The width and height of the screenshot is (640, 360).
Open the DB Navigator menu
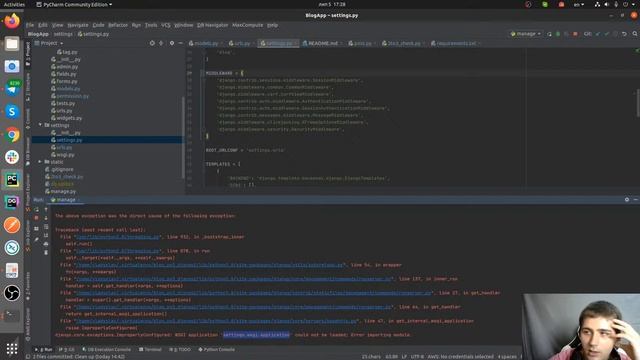pos(212,25)
